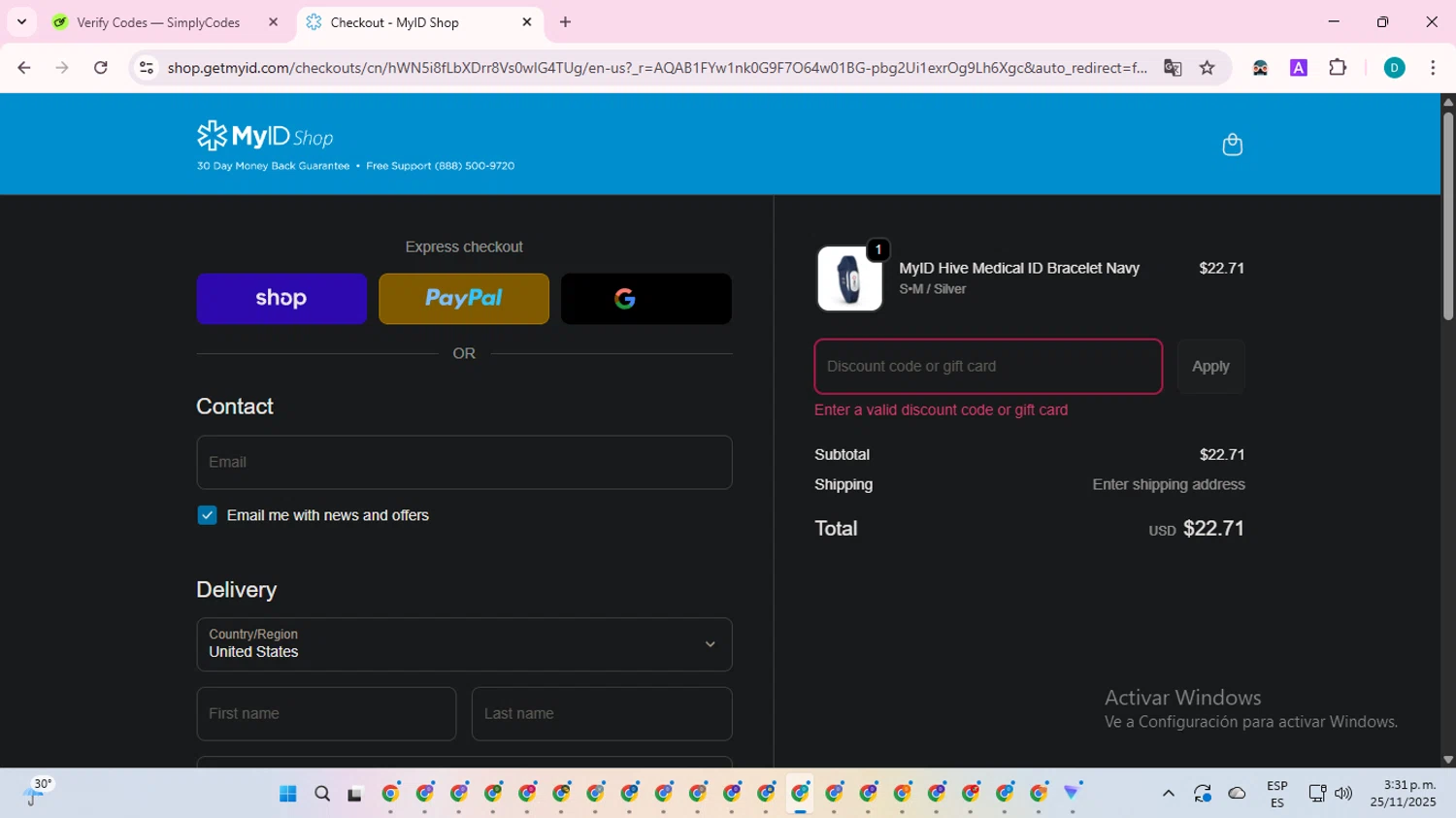Close the Checkout - MyID Shop tab
This screenshot has height=818, width=1456.
[527, 21]
